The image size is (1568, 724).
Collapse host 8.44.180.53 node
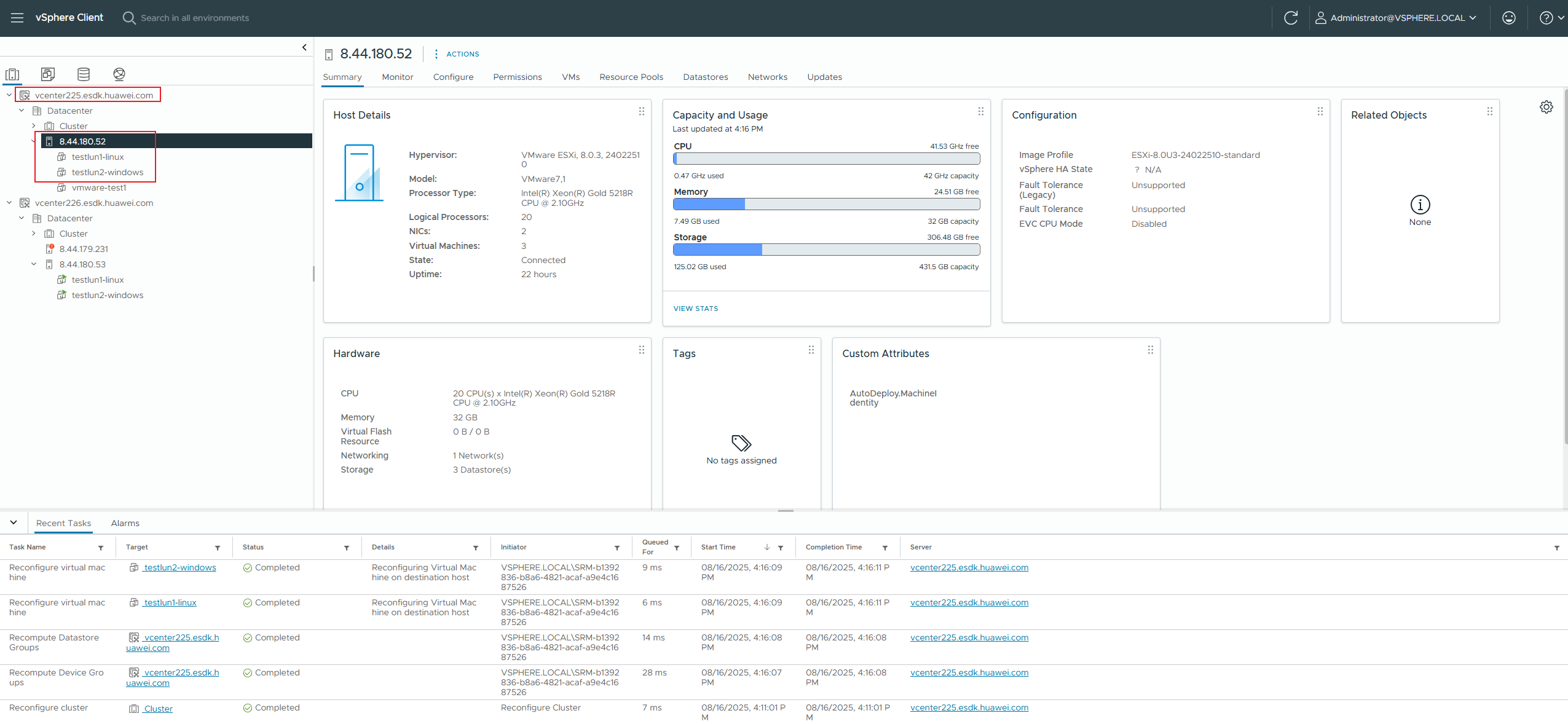34,264
